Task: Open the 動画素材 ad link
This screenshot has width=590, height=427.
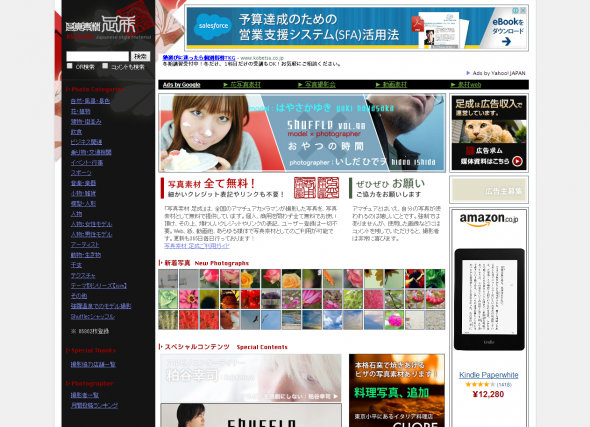Action: point(391,85)
